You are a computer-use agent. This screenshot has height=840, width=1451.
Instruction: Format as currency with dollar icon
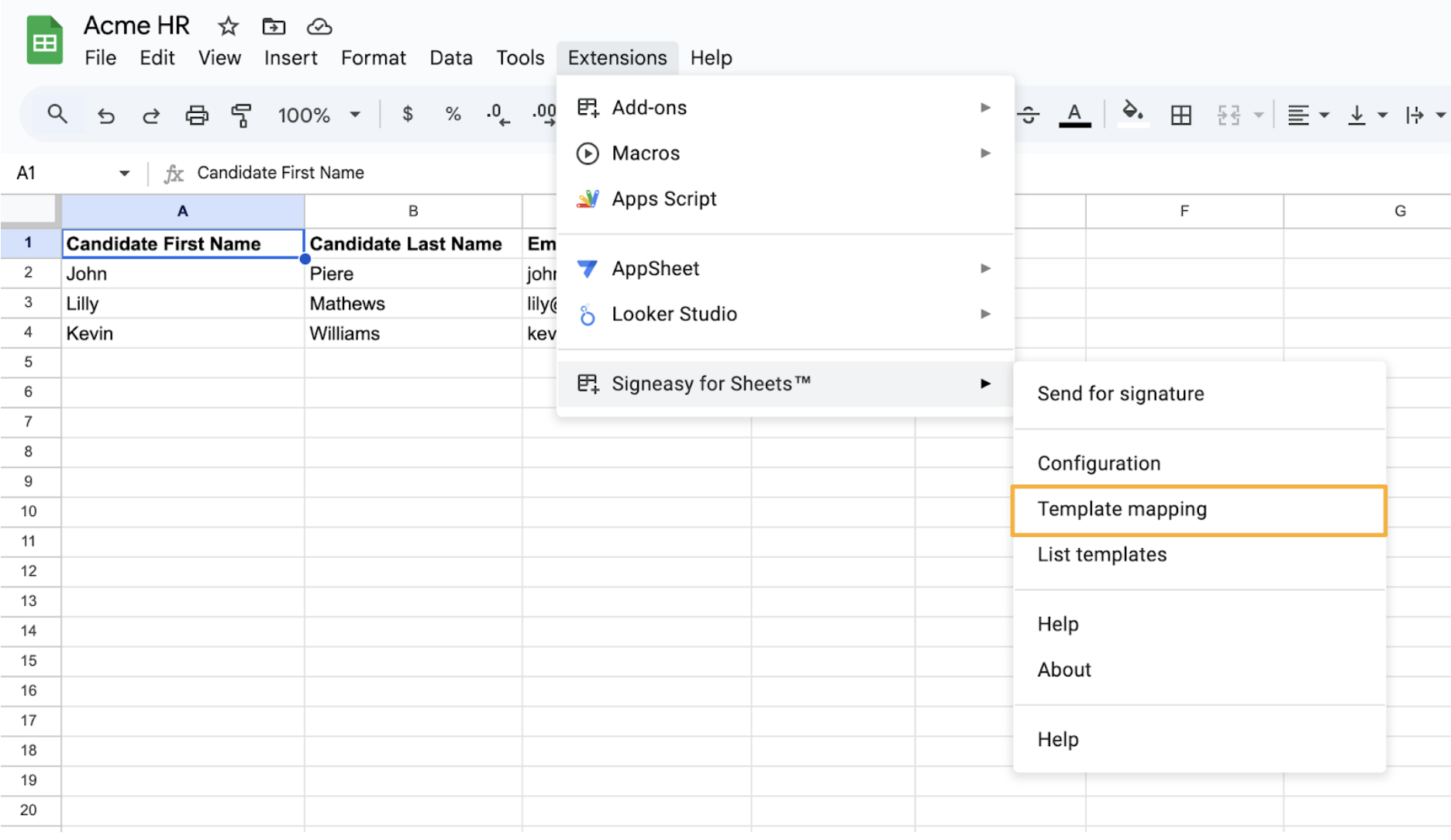[x=408, y=115]
